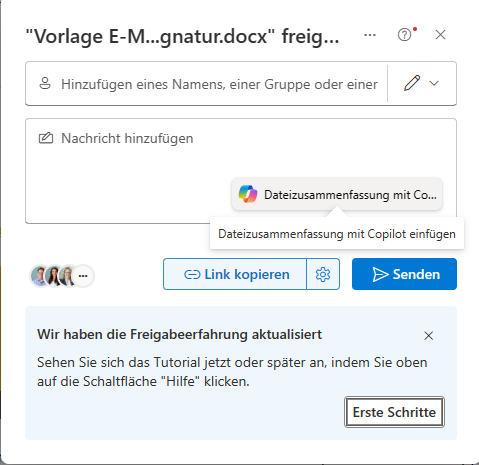Open the more options ellipsis menu
The height and width of the screenshot is (465, 479).
[x=370, y=35]
